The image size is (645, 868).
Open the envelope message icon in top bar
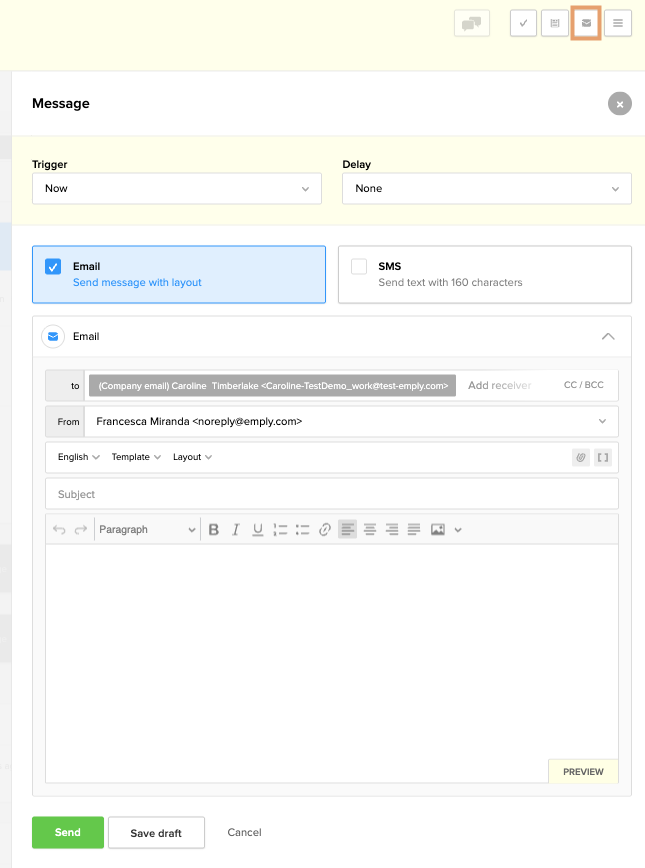(x=586, y=23)
